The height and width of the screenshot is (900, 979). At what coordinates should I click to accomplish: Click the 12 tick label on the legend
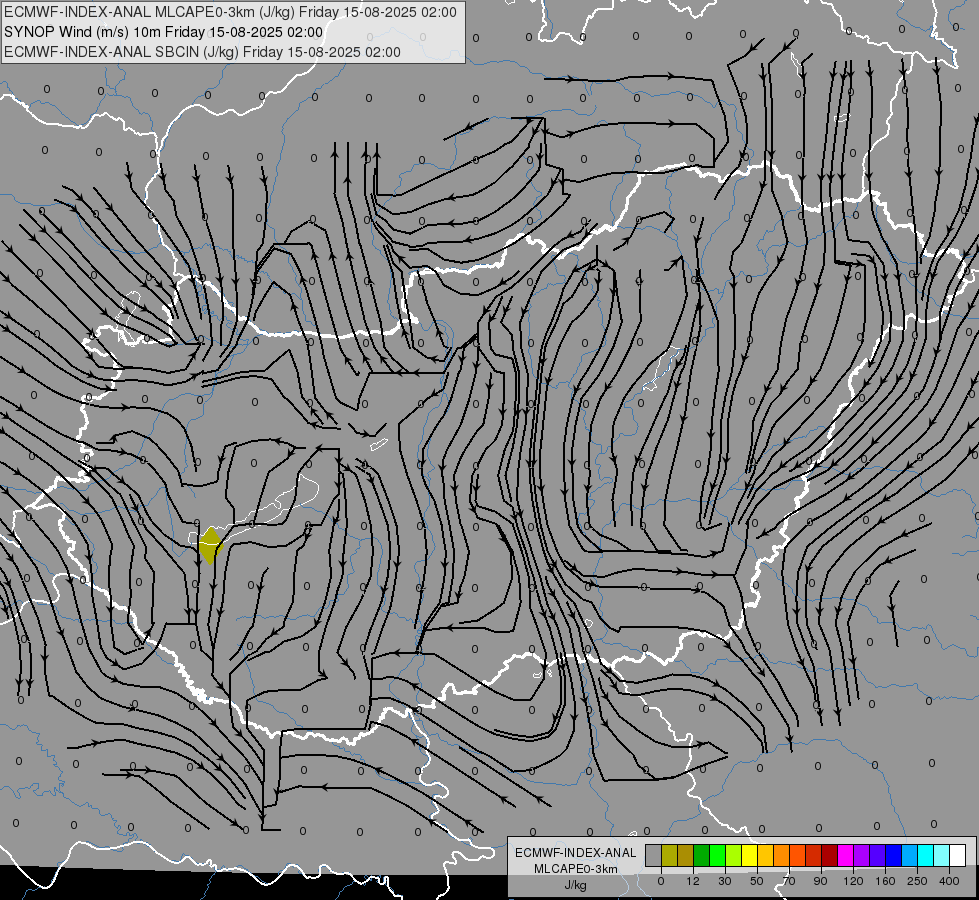click(x=693, y=881)
